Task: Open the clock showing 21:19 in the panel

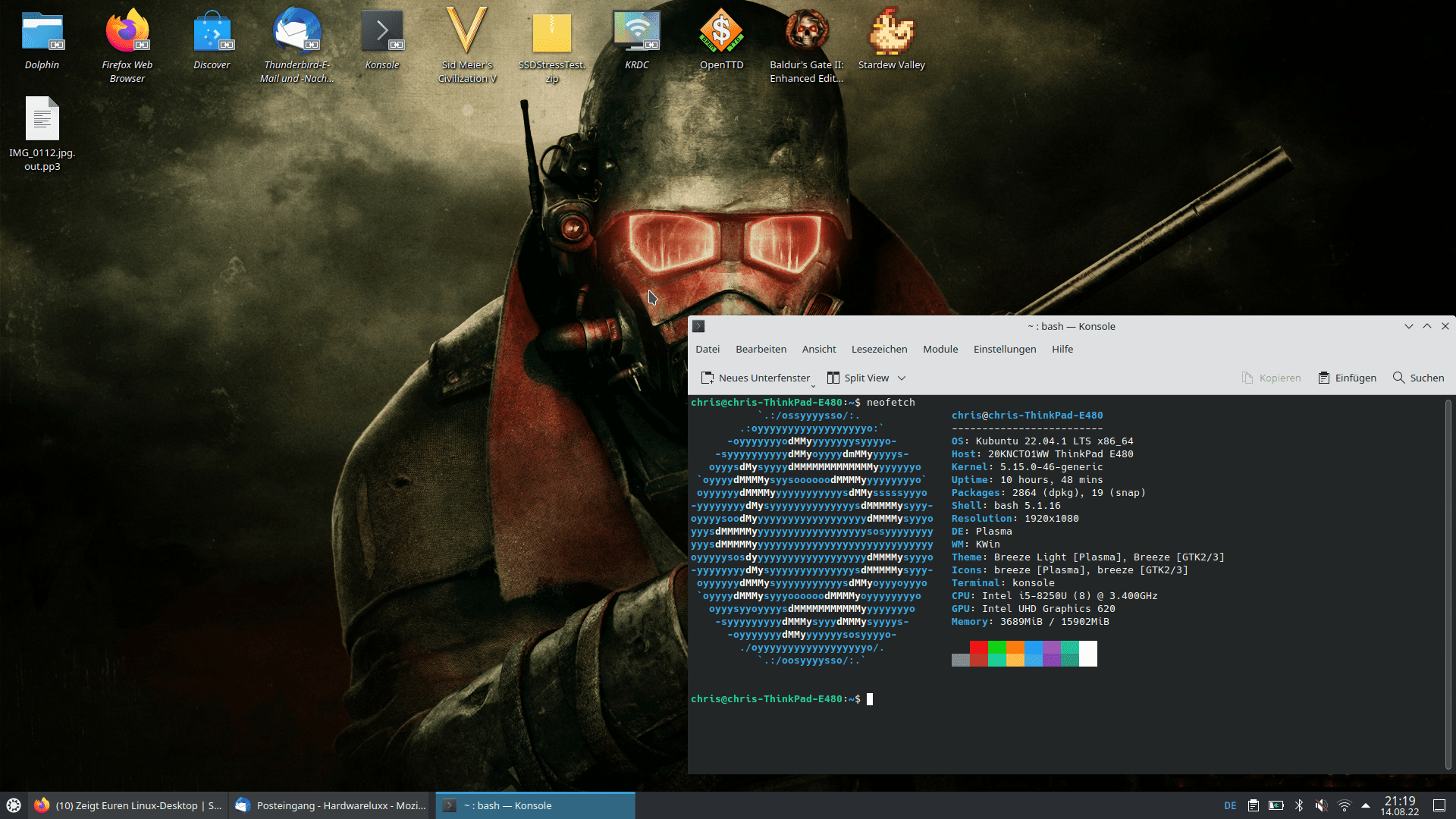Action: coord(1400,805)
